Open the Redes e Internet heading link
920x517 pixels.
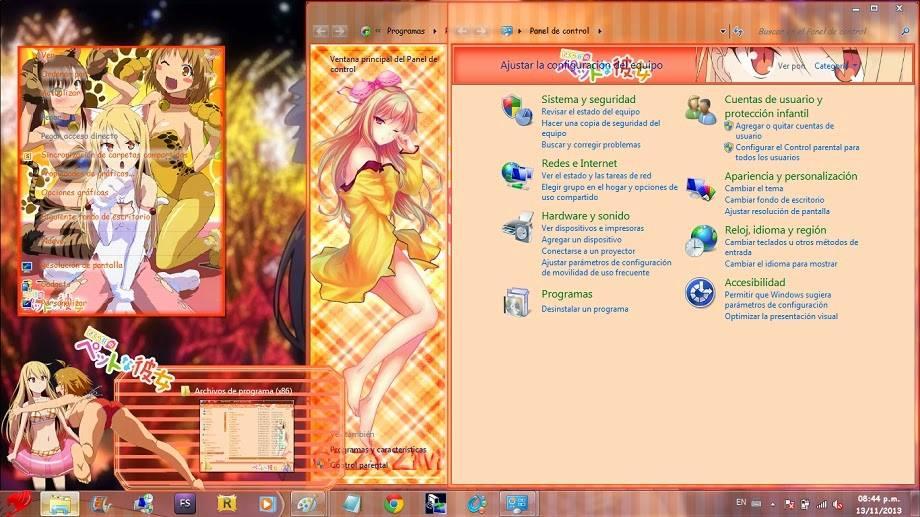(579, 163)
